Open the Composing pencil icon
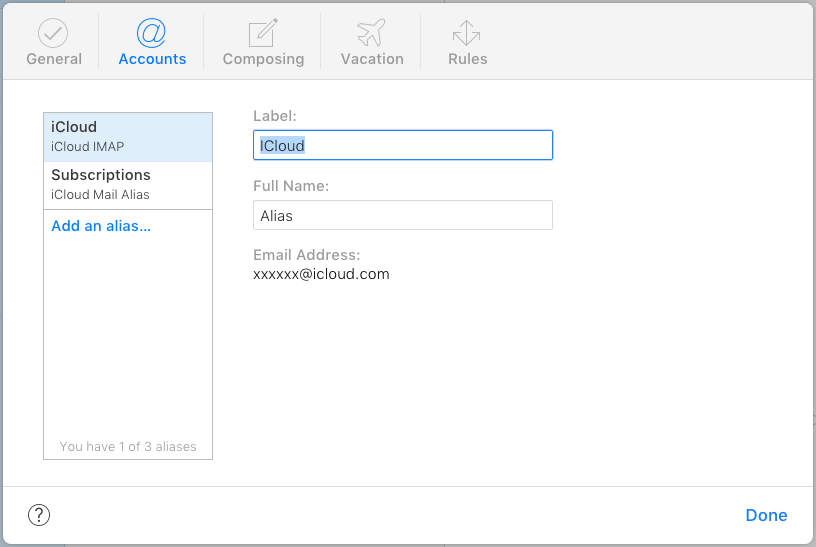The height and width of the screenshot is (547, 816). (263, 33)
